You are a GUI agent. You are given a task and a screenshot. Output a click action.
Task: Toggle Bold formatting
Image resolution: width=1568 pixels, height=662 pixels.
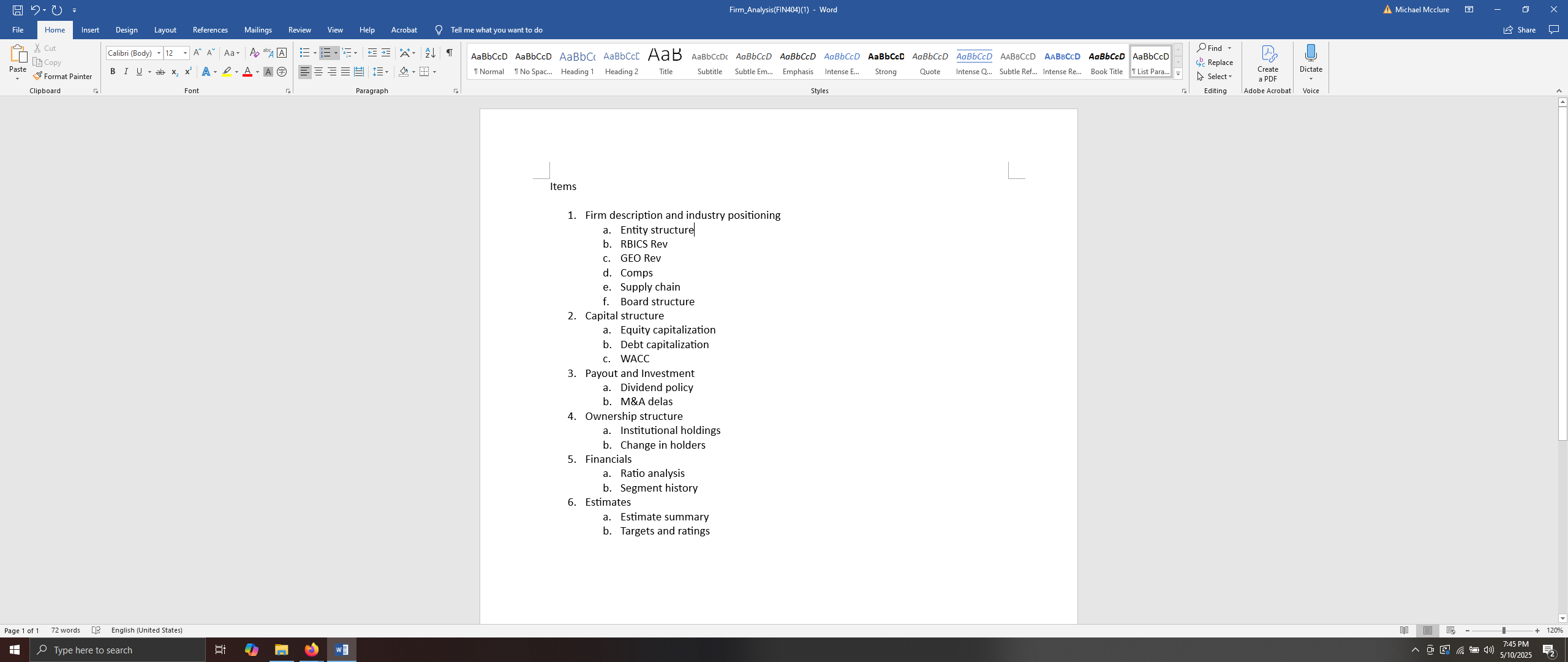[113, 72]
